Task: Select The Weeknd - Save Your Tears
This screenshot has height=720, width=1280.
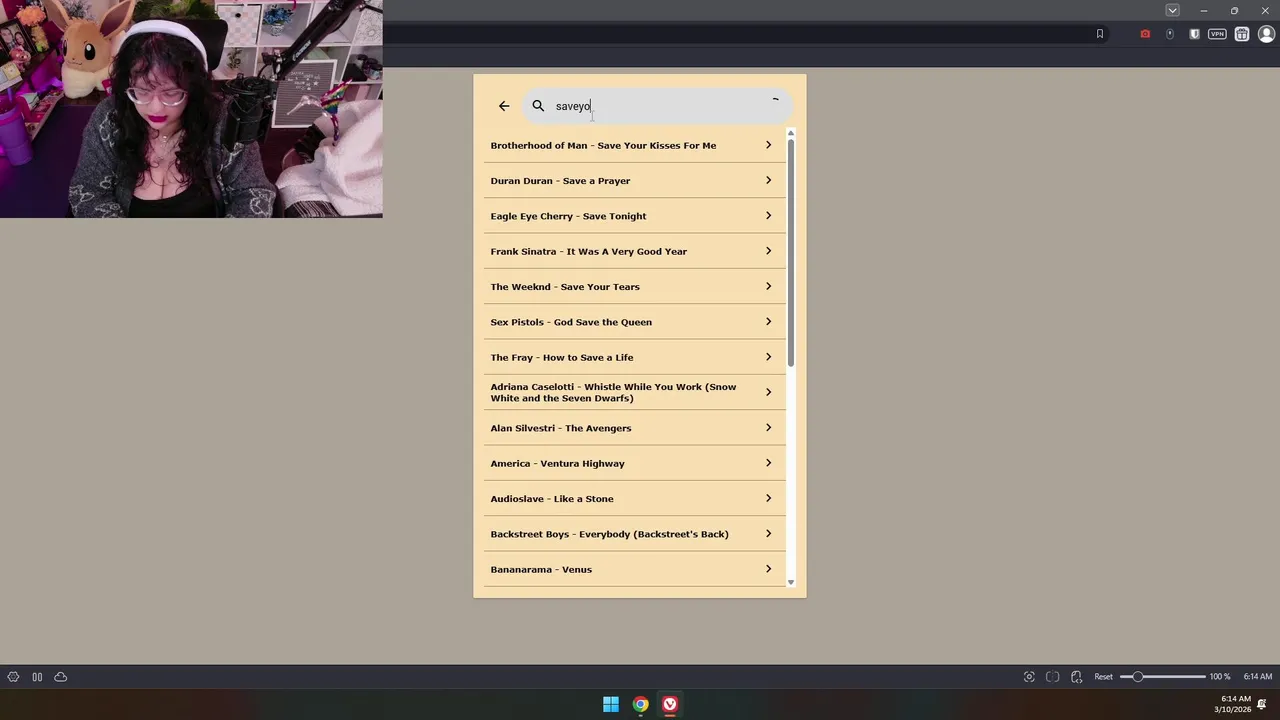Action: tap(634, 287)
